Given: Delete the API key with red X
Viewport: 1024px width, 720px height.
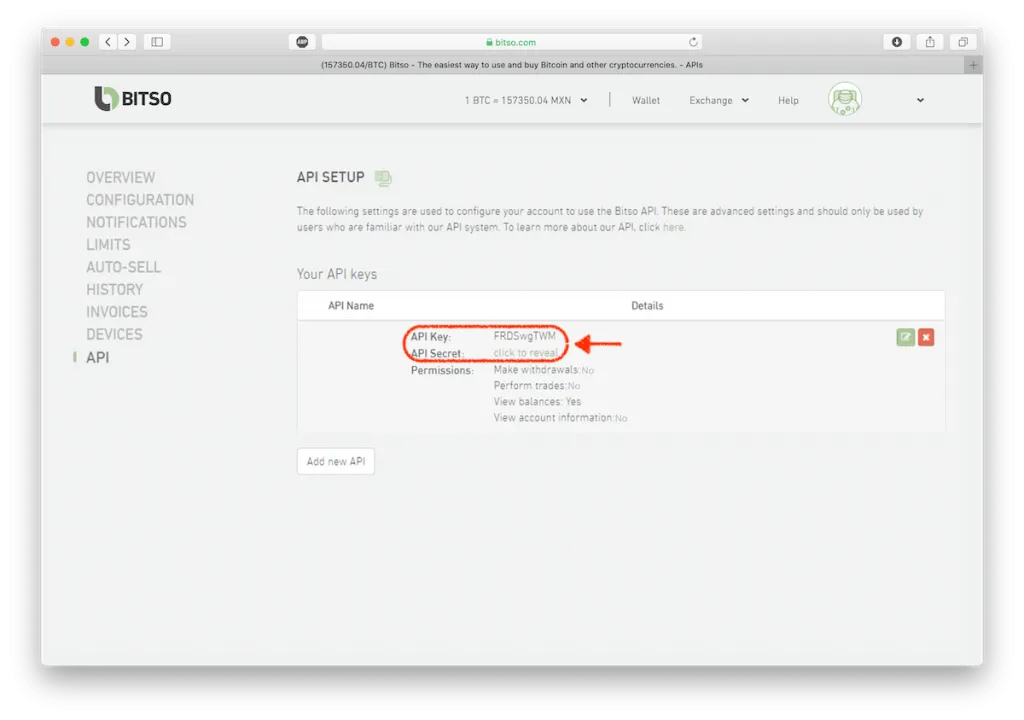Looking at the screenshot, I should pyautogui.click(x=926, y=337).
